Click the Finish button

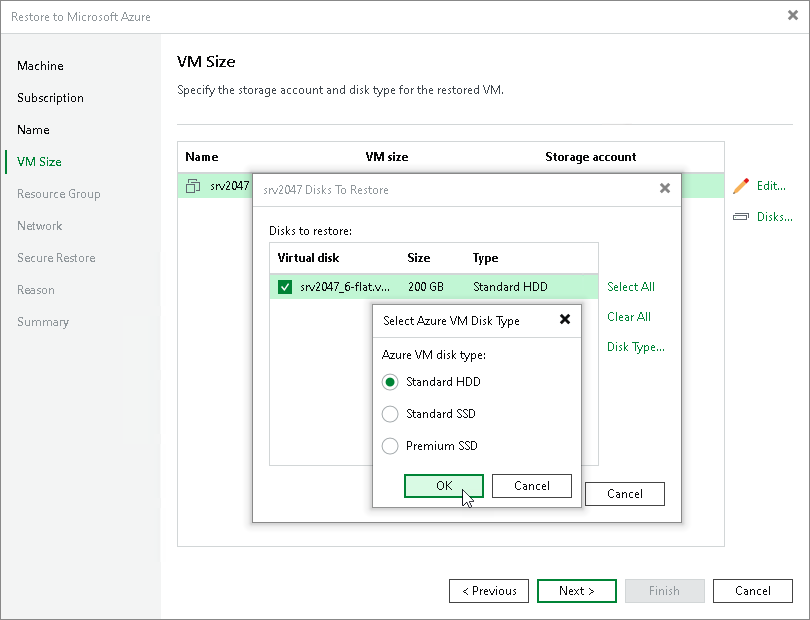(x=664, y=591)
